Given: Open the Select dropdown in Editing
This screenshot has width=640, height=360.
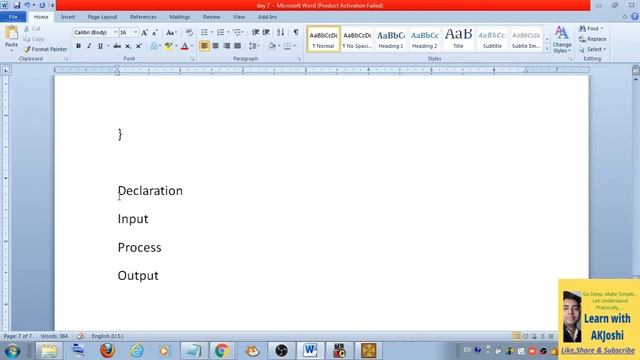Looking at the screenshot, I should tap(593, 49).
